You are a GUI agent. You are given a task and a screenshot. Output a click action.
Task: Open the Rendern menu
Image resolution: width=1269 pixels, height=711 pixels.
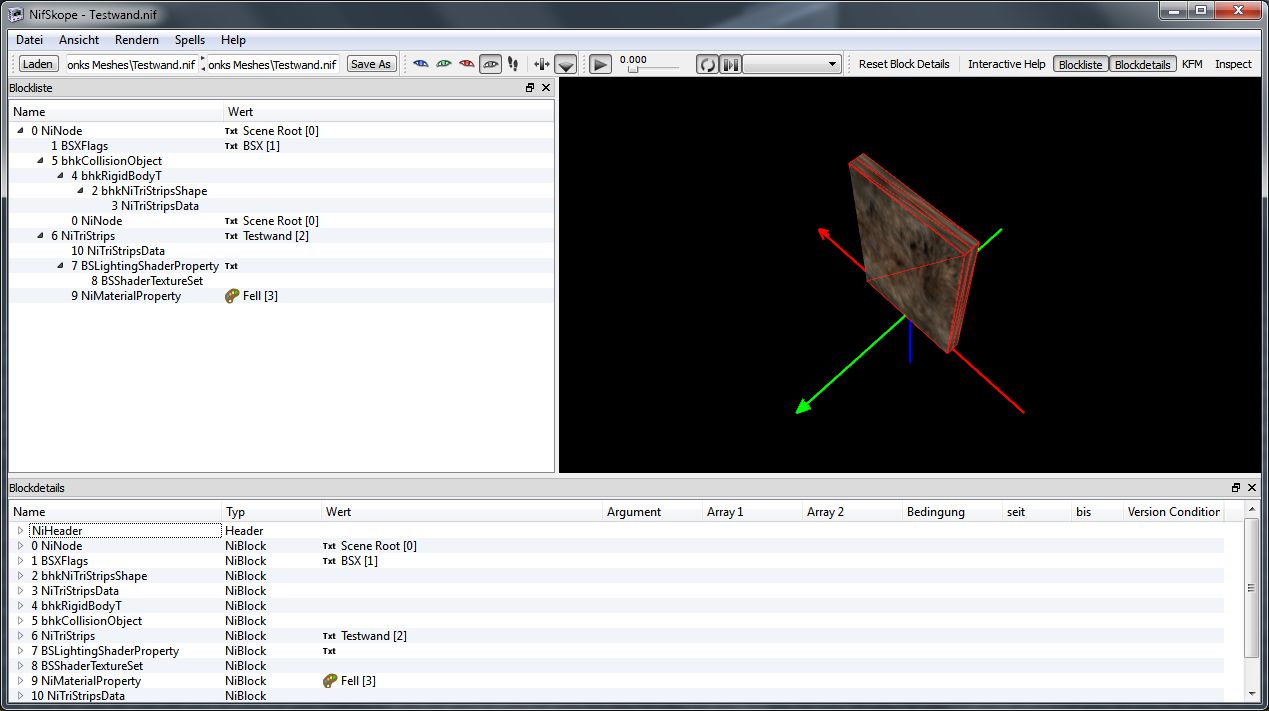click(x=137, y=40)
